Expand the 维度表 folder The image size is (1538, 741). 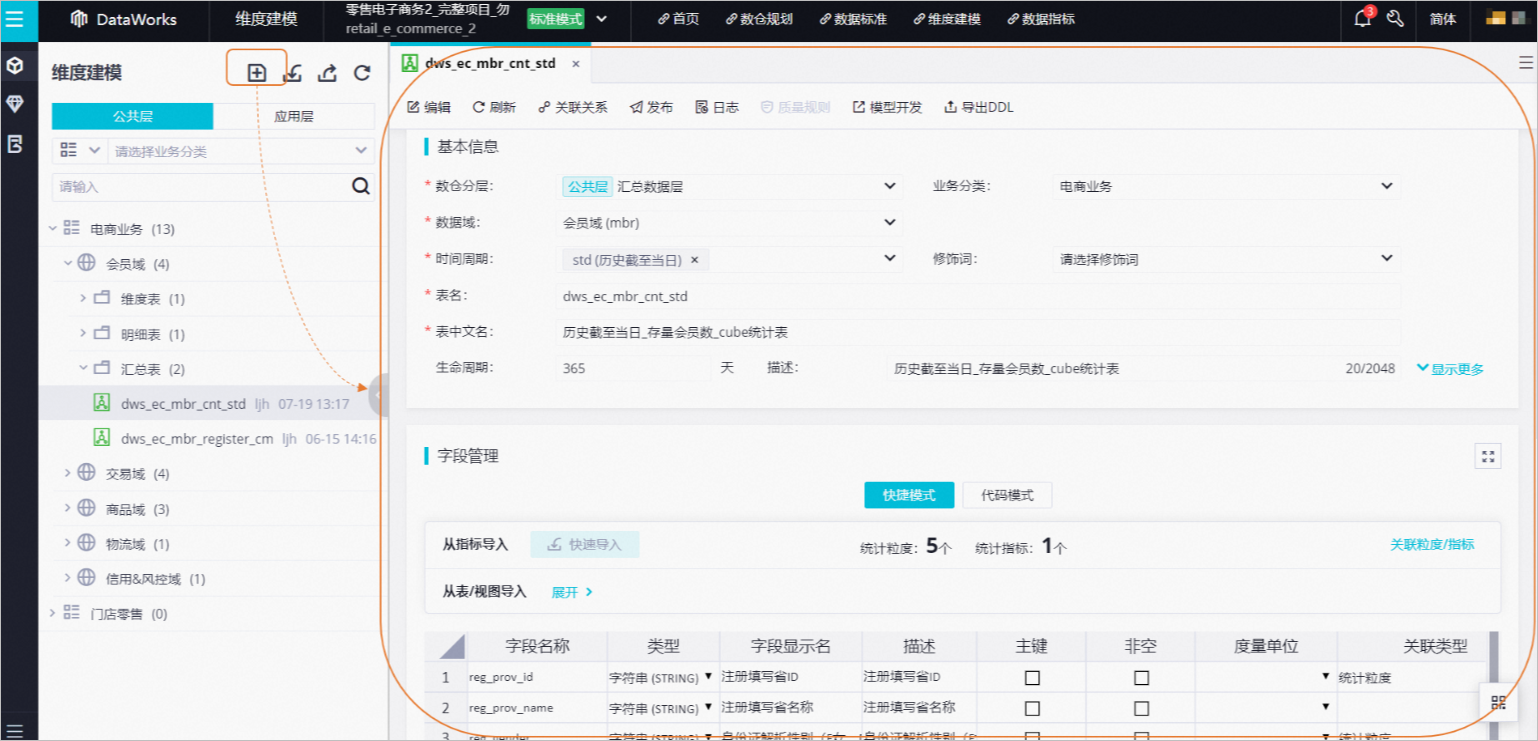85,299
